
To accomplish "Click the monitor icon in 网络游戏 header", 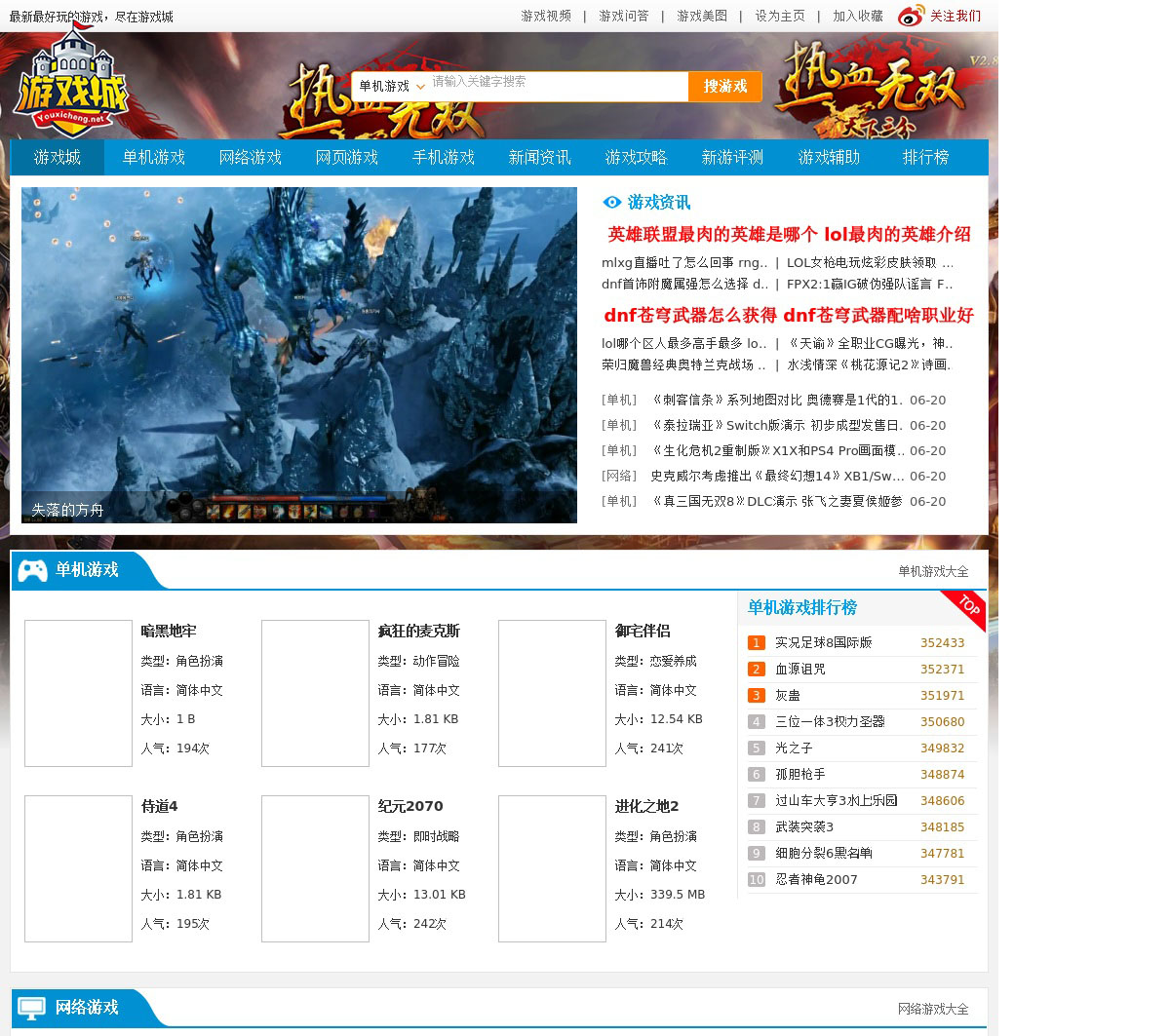I will pyautogui.click(x=32, y=1008).
